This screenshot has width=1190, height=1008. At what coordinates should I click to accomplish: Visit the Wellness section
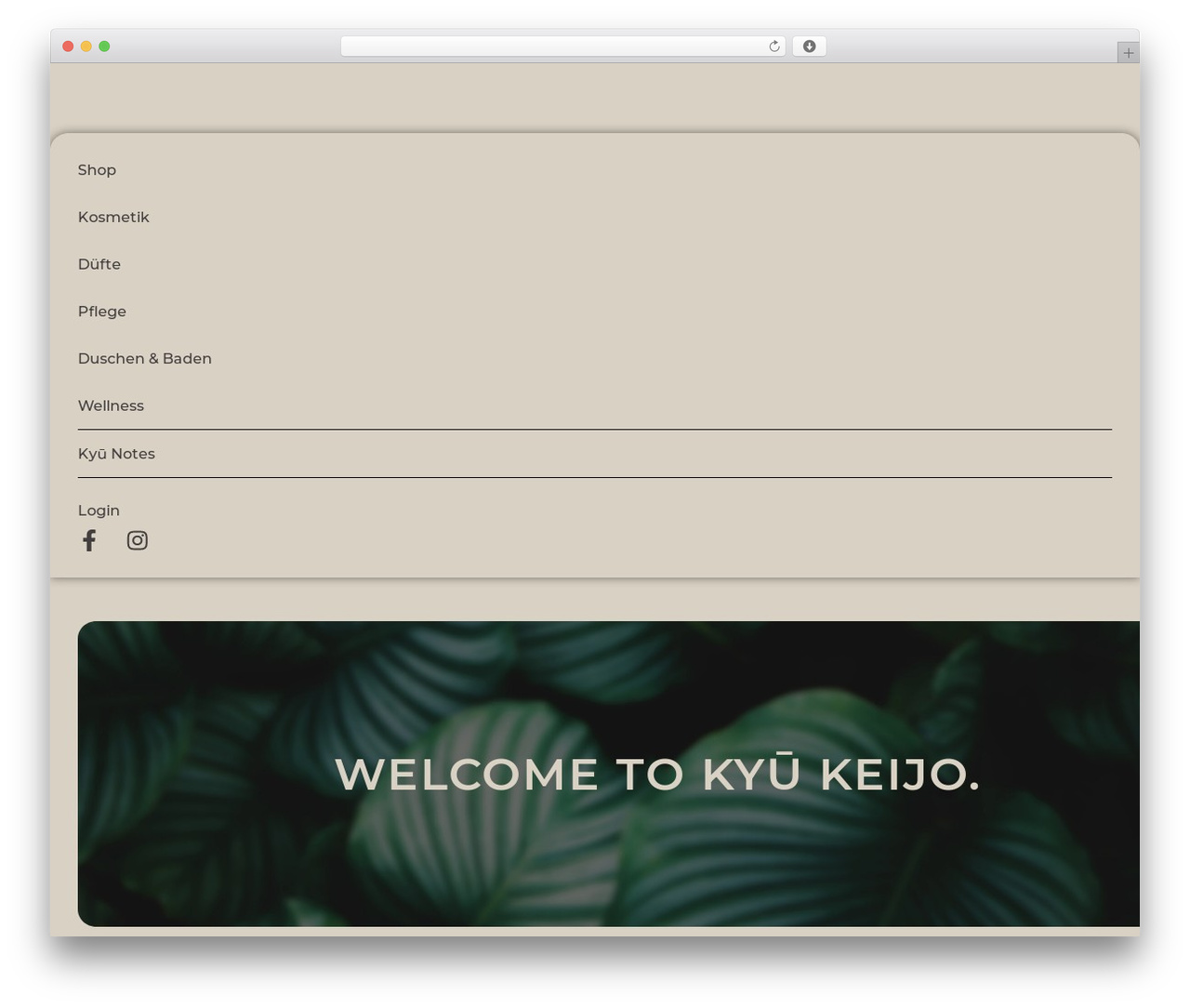click(x=111, y=405)
